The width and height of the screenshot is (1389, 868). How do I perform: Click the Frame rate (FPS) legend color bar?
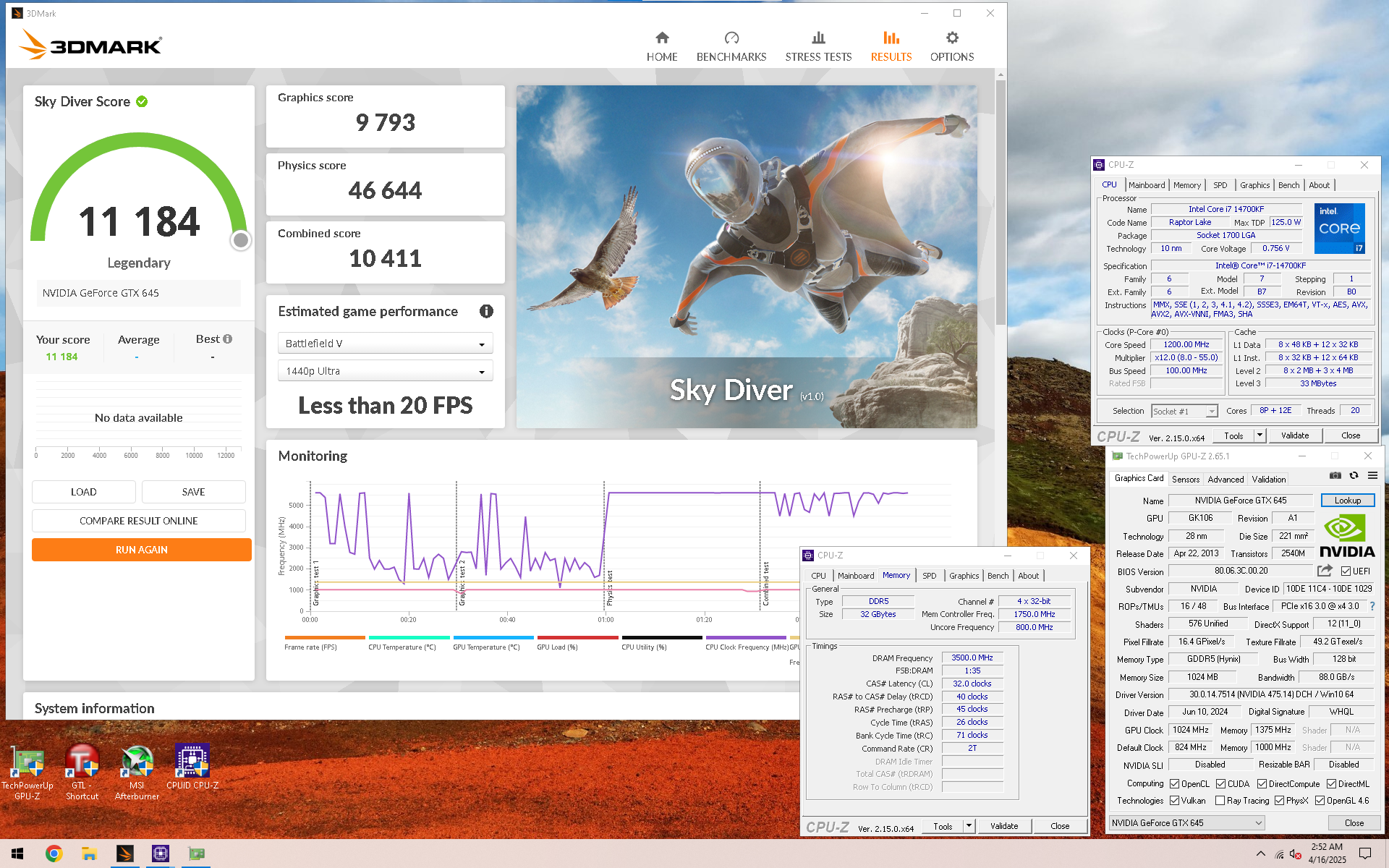[x=324, y=637]
